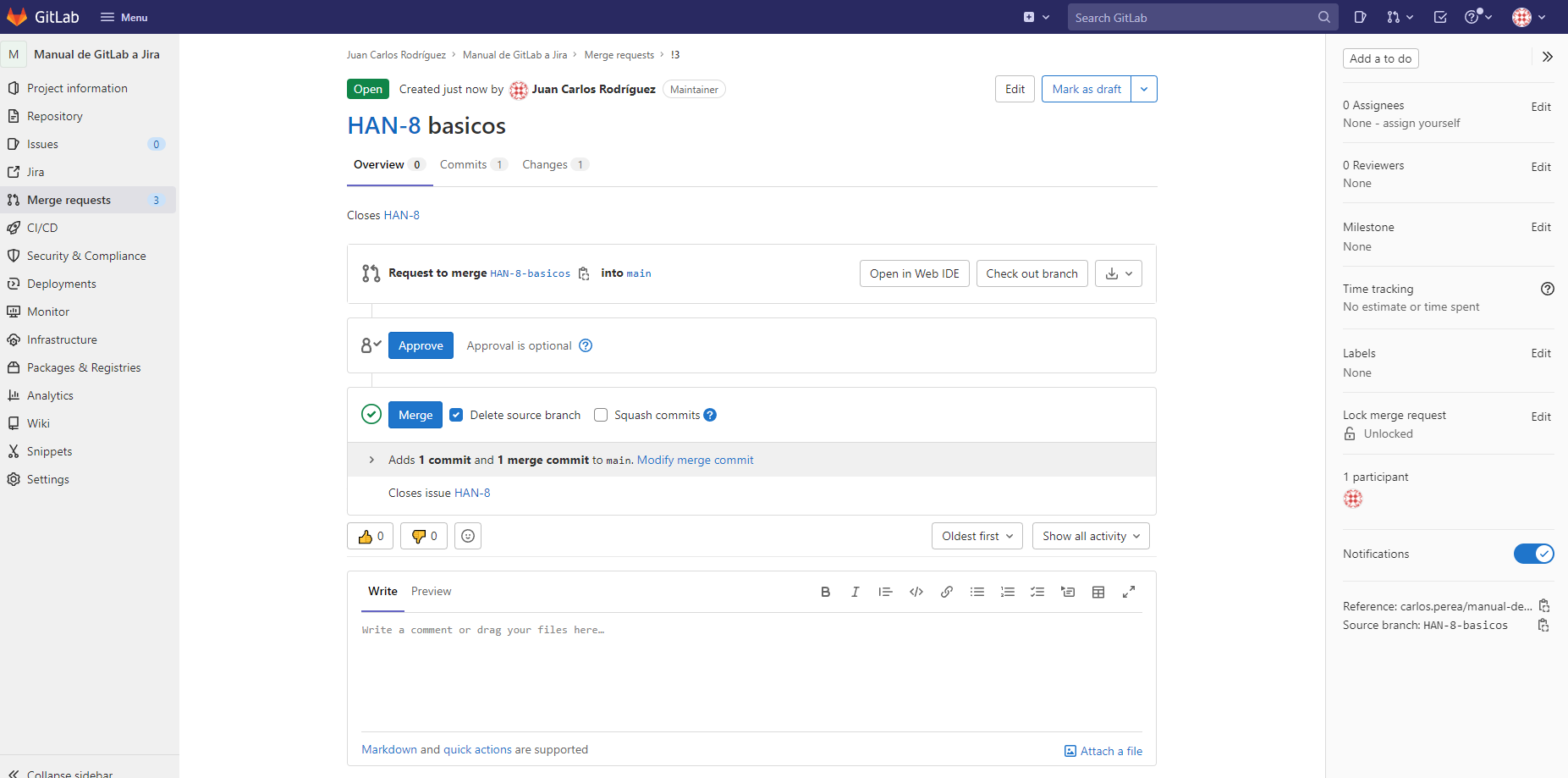The width and height of the screenshot is (1568, 778).
Task: Copy the merge request reference in sidebar
Action: 1544,606
